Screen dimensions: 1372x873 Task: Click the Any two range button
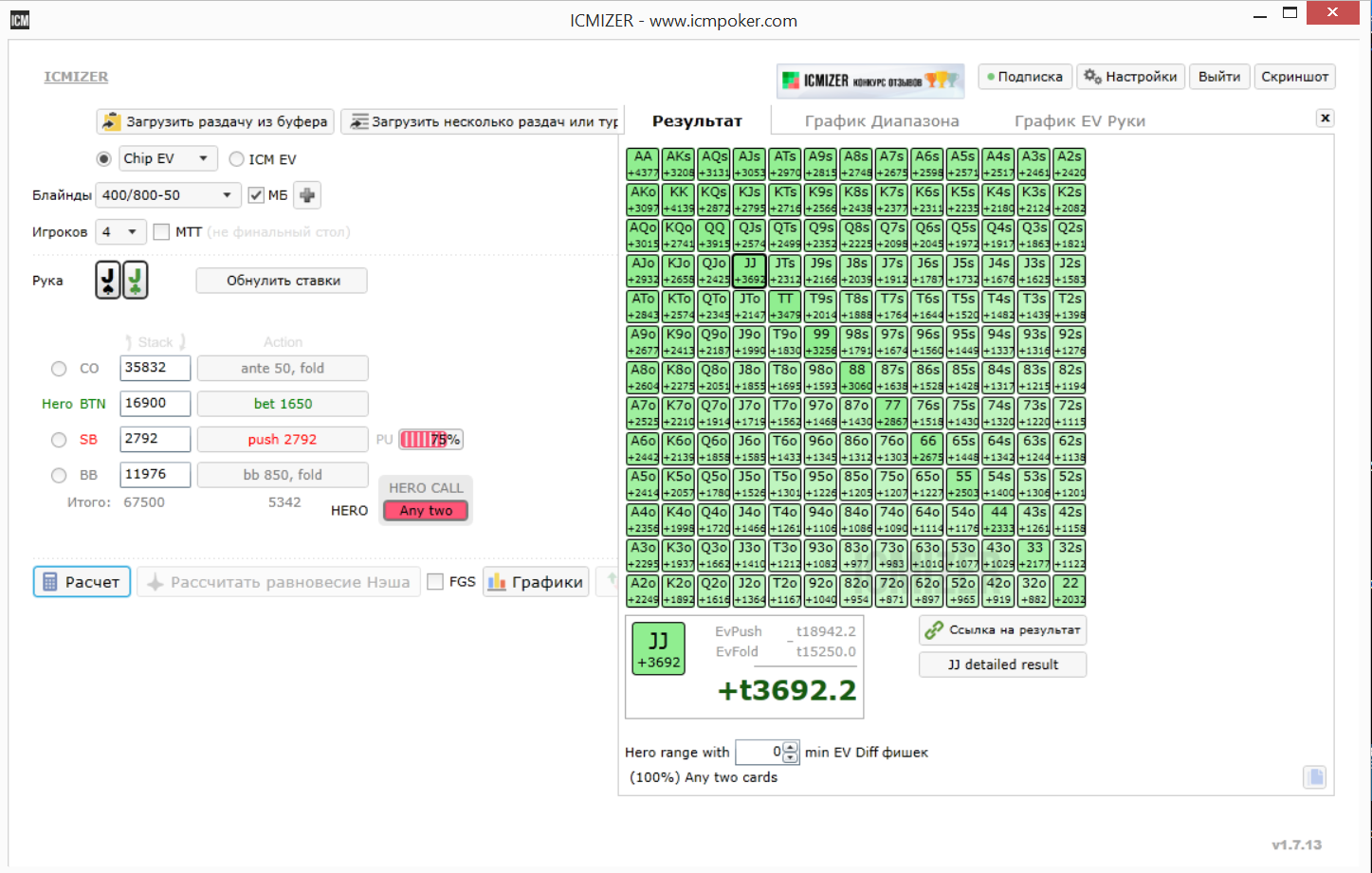point(426,511)
